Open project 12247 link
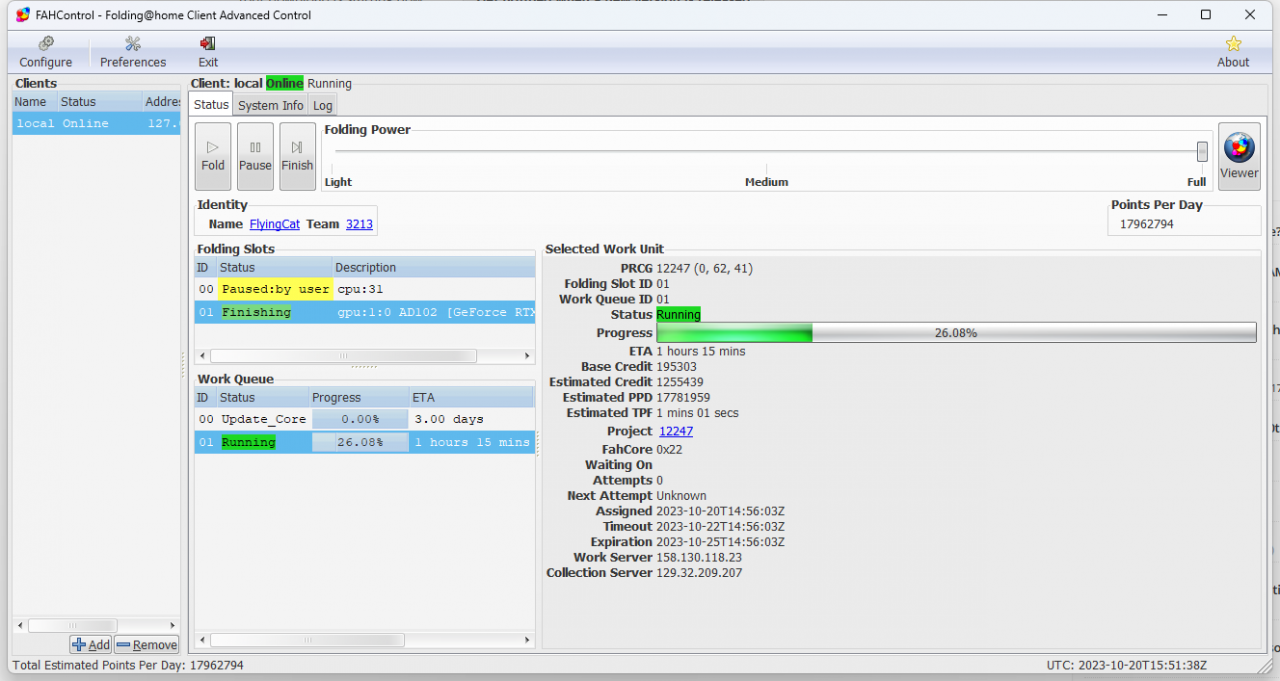This screenshot has height=681, width=1280. (x=676, y=431)
